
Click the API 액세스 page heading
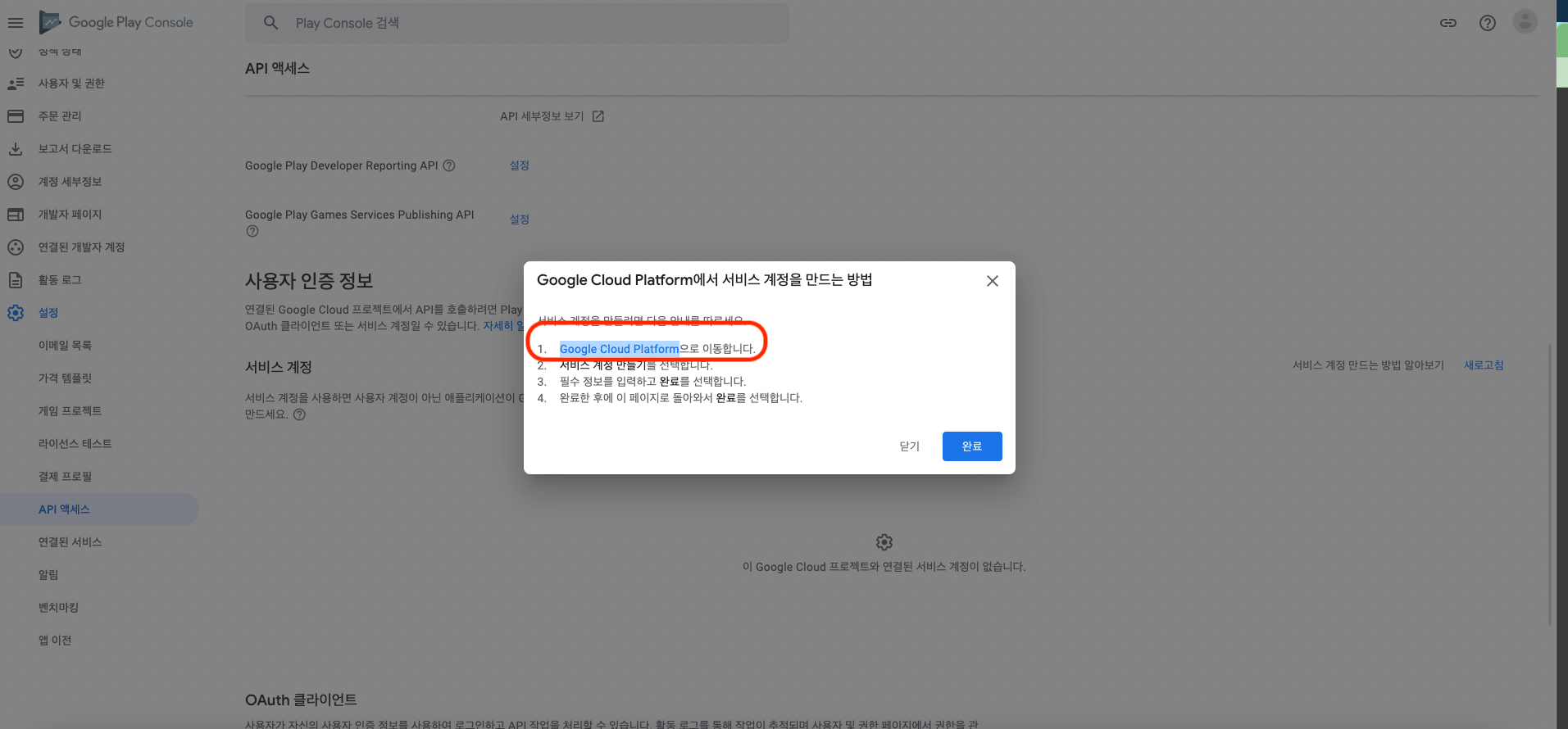tap(277, 69)
